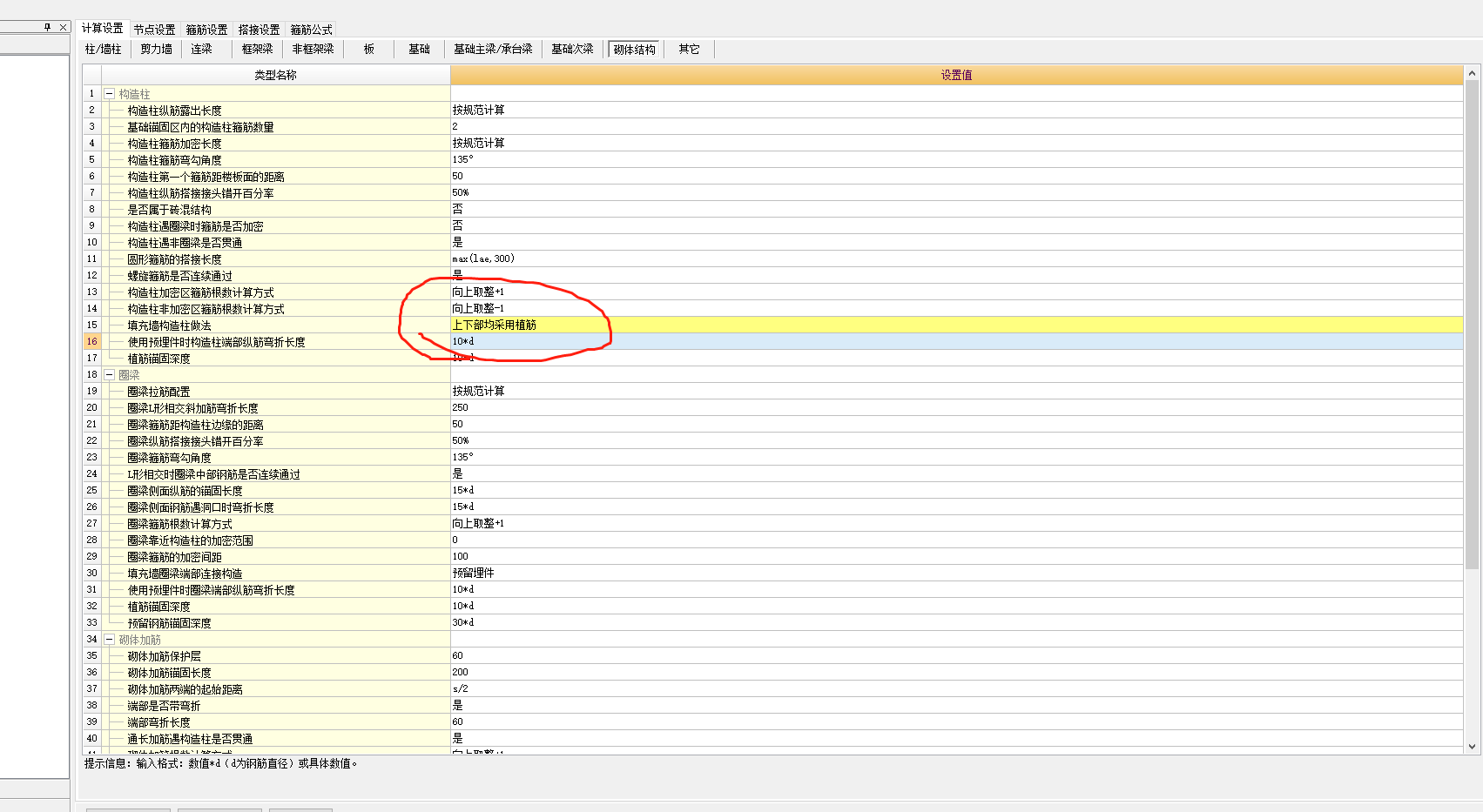Select the 剪力墙 category

click(x=157, y=50)
